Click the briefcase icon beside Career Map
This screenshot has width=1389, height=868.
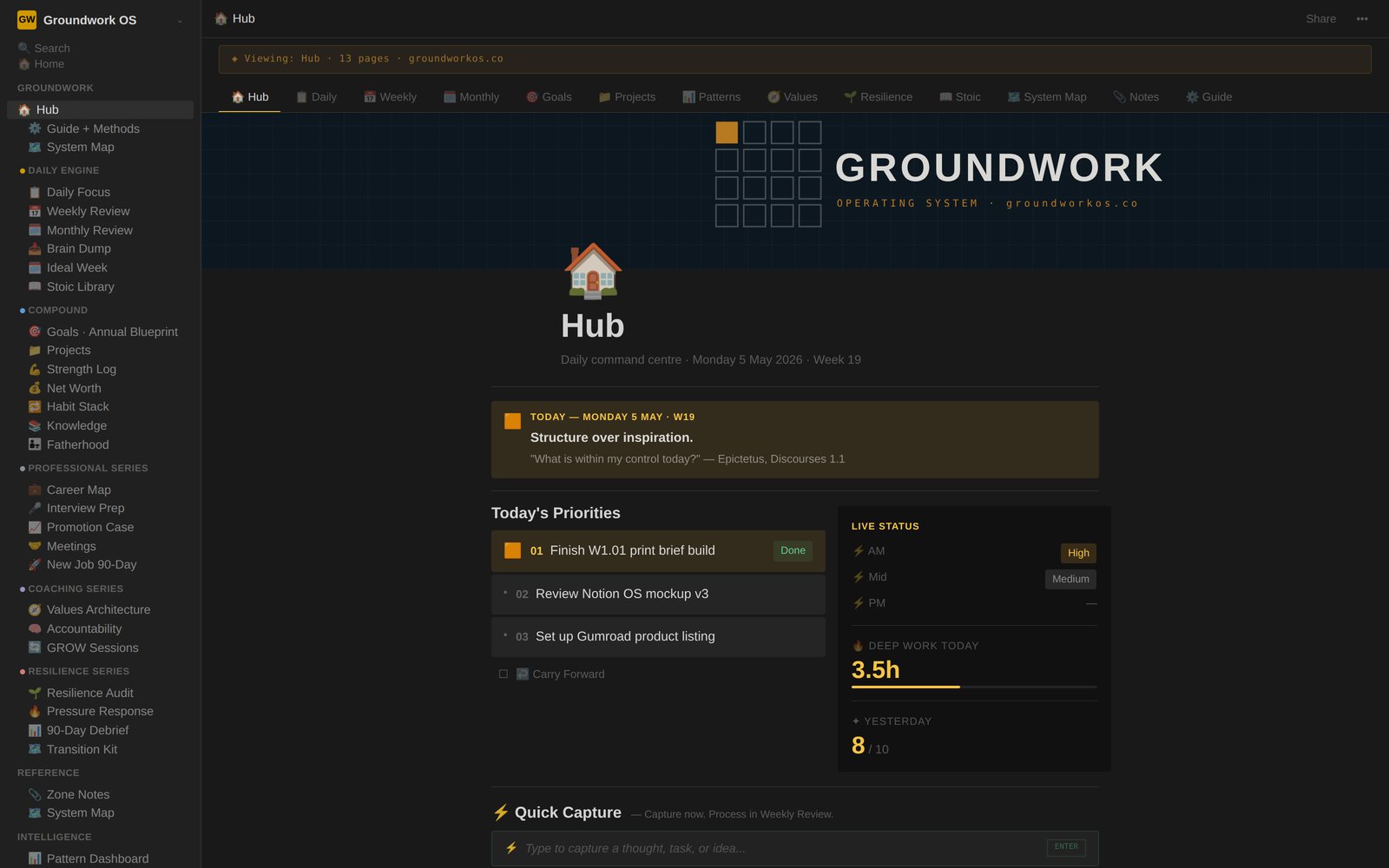(x=35, y=490)
